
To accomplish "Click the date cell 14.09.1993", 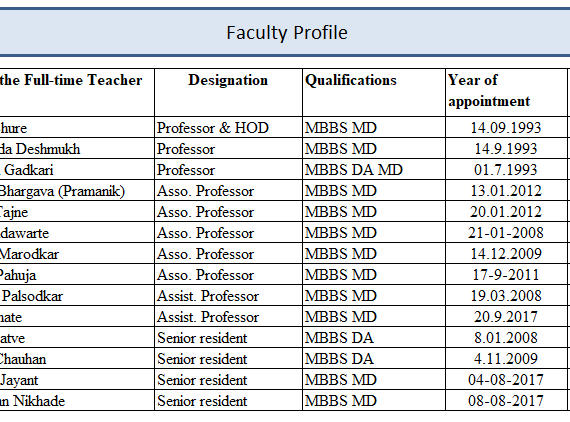I will (x=506, y=127).
